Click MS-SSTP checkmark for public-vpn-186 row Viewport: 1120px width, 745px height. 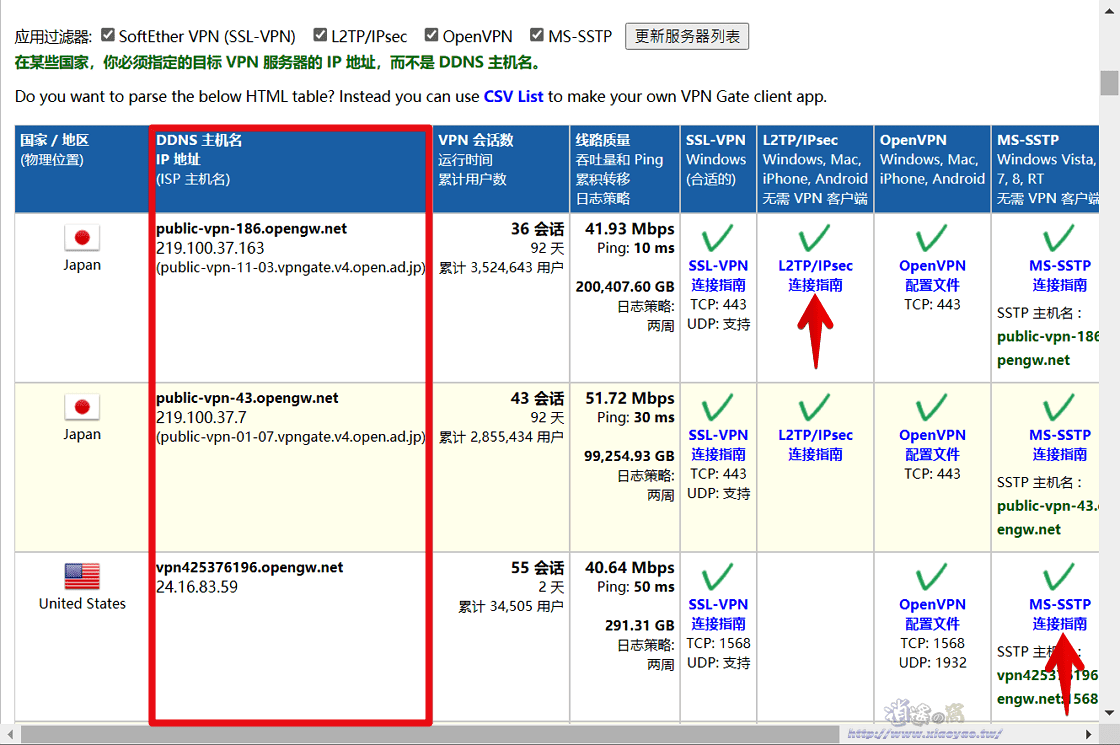click(1059, 239)
